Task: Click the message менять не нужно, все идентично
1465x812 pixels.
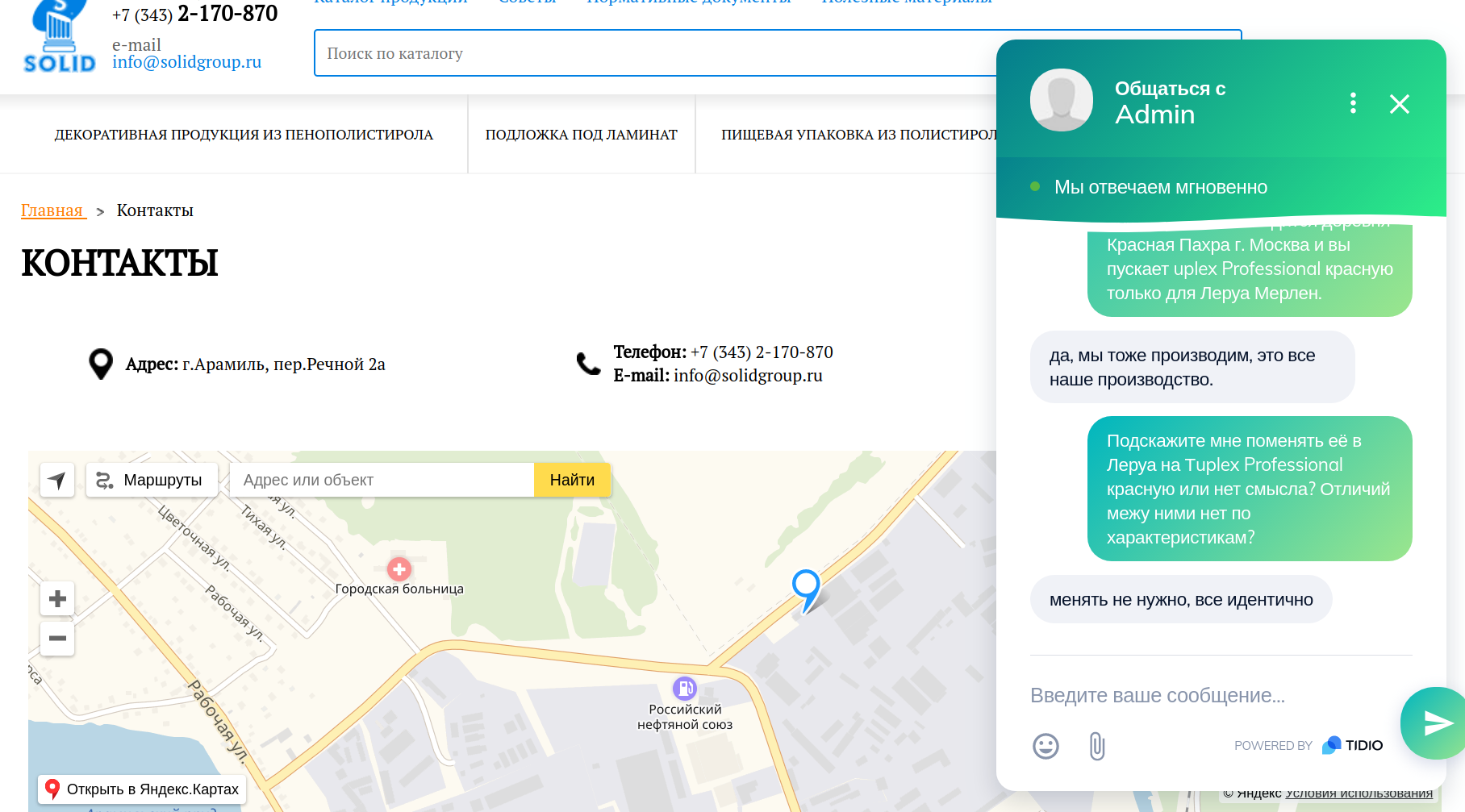Action: click(1181, 599)
